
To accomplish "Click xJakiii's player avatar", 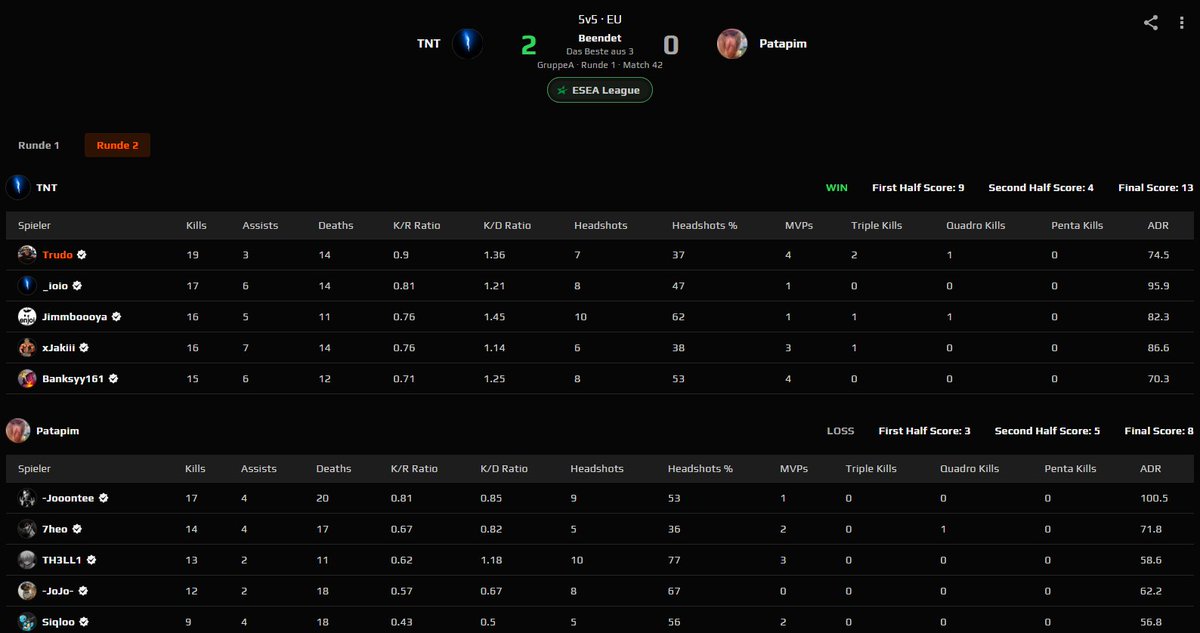I will [27, 348].
